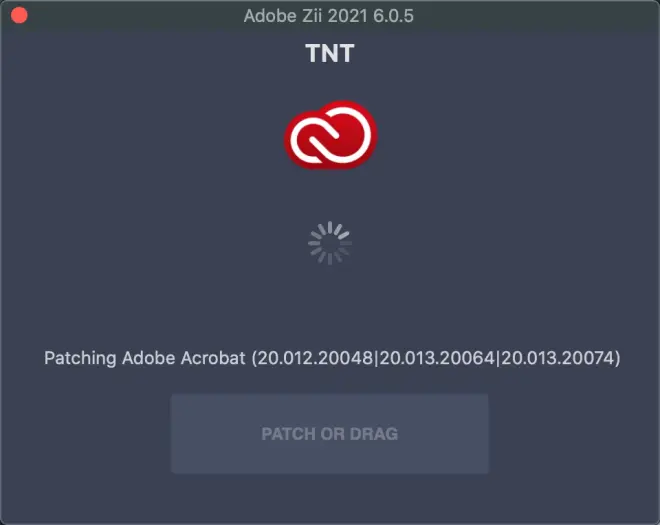The image size is (660, 525).
Task: Click the PATCH OR DRAG button
Action: [330, 434]
